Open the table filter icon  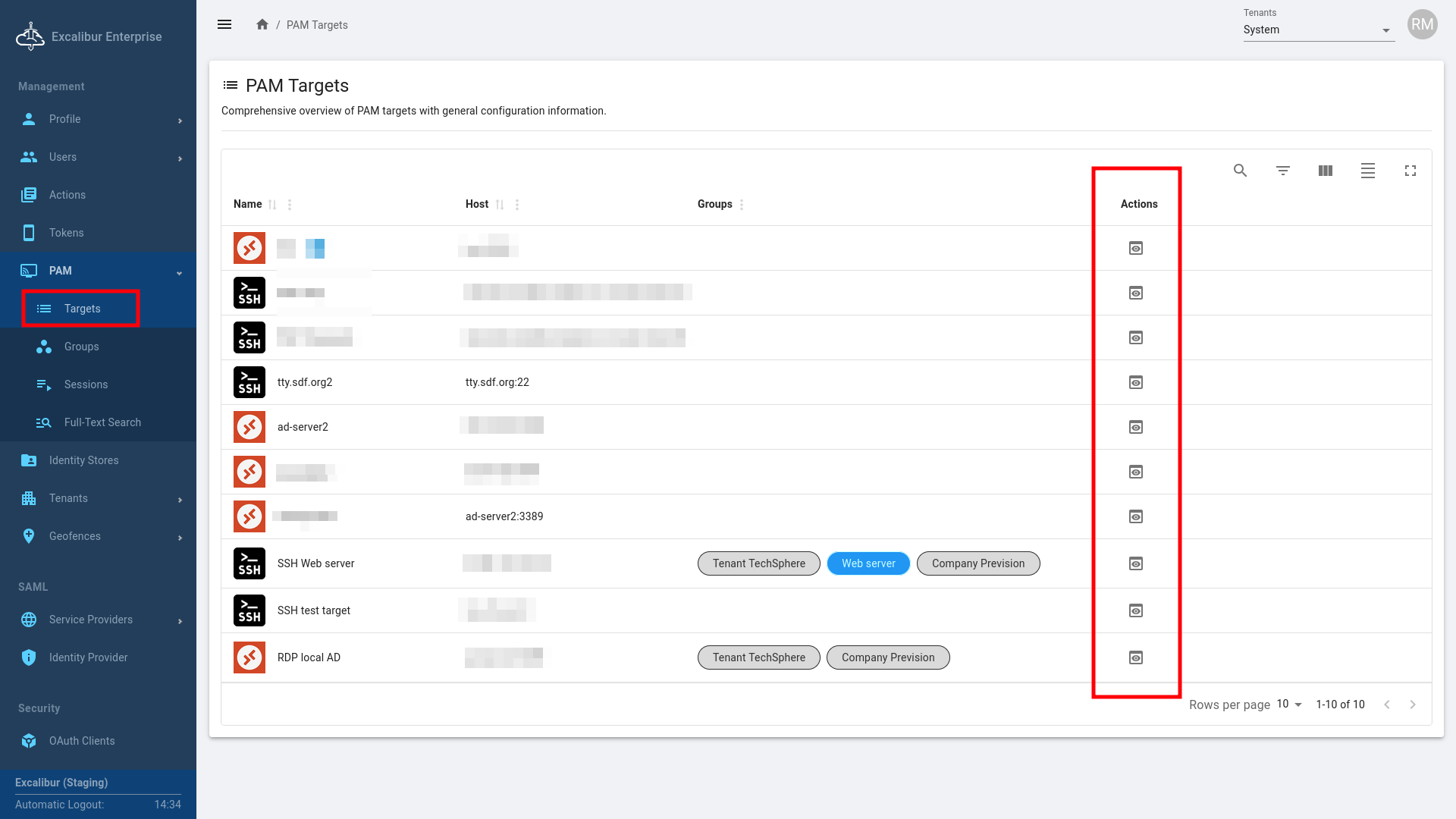coord(1282,171)
